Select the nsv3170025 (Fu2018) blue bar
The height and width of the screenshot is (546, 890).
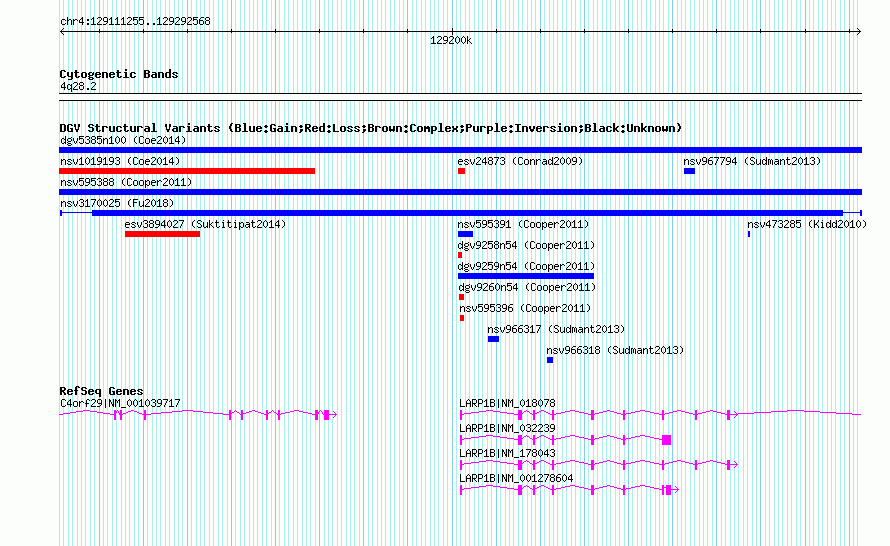coord(460,213)
